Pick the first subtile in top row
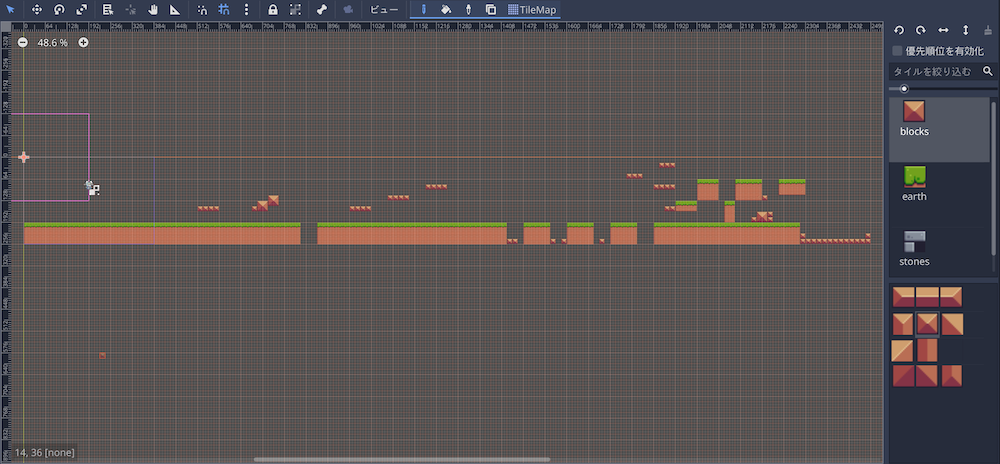 coord(903,297)
